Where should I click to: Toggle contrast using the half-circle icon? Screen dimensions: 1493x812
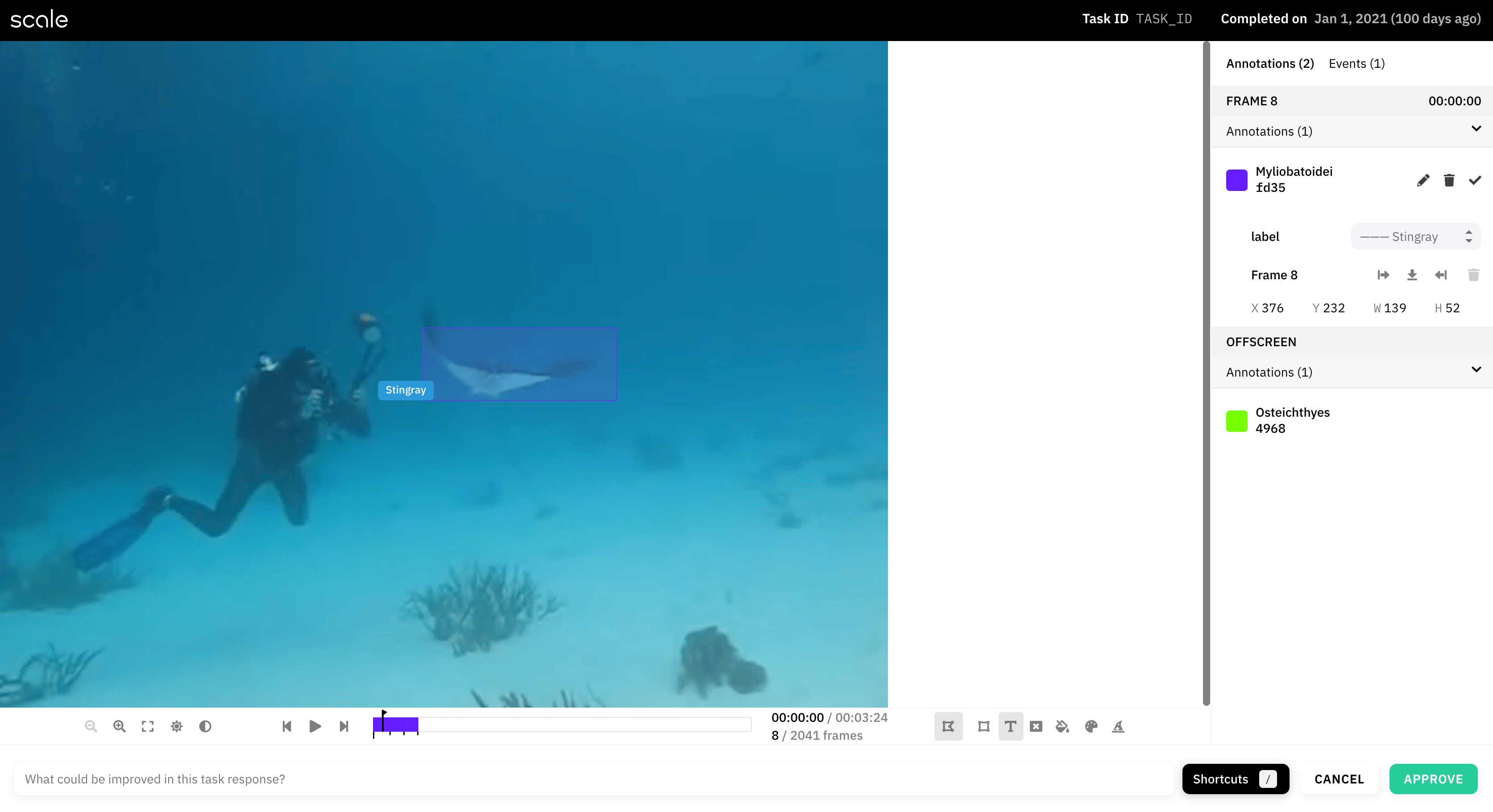(205, 726)
